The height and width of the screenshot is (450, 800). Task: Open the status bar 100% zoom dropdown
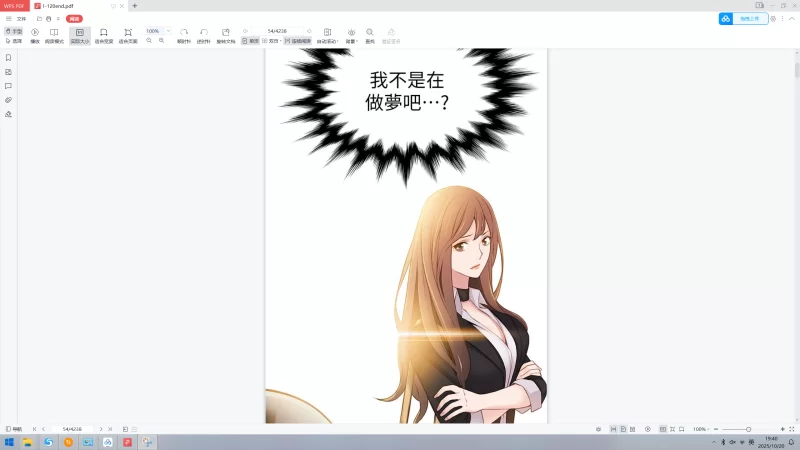(x=701, y=429)
